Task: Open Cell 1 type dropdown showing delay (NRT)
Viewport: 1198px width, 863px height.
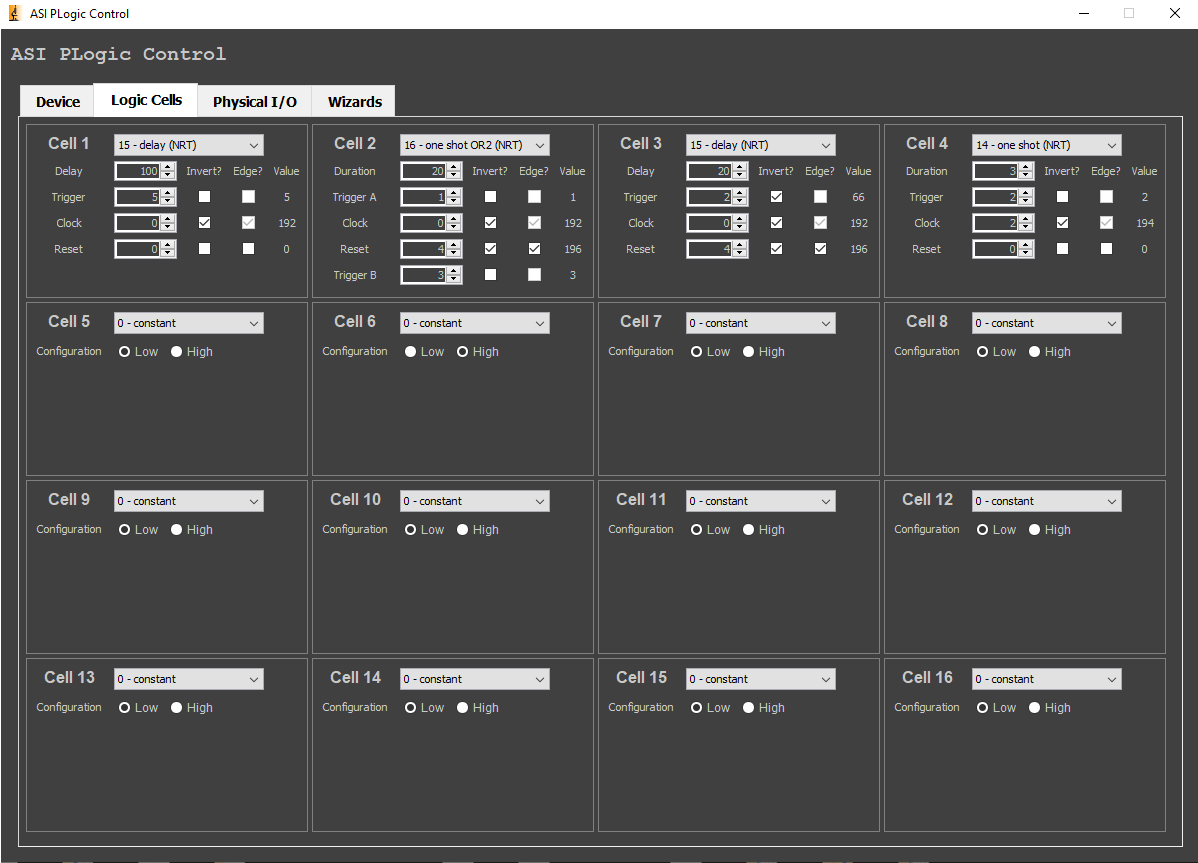Action: [x=188, y=145]
